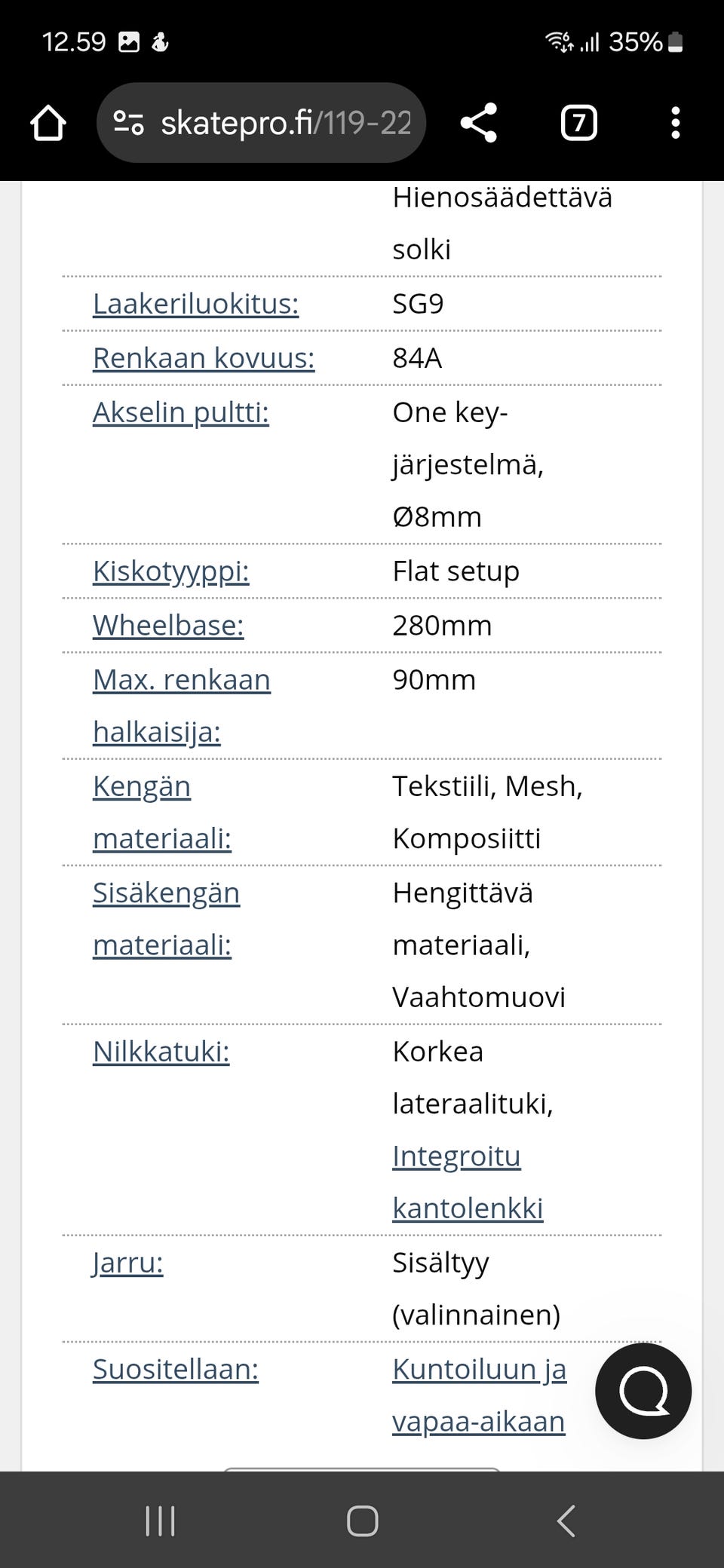Click the Renkaan kovuus link
This screenshot has height=1568, width=724.
tap(204, 358)
